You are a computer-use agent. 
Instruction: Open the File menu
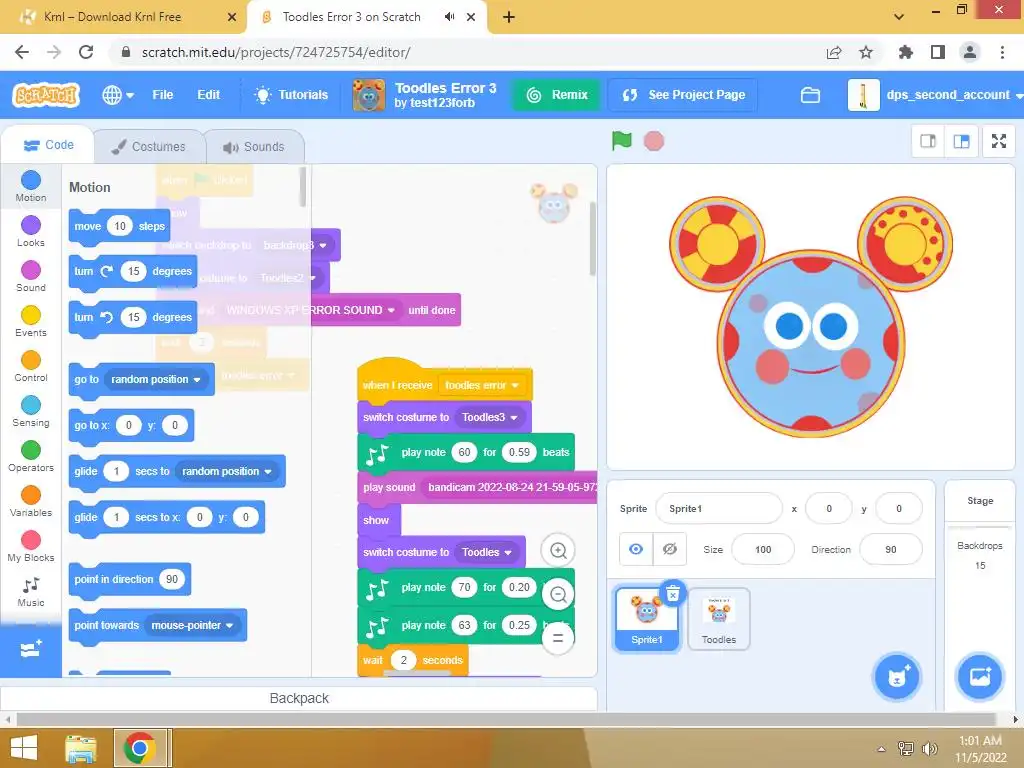tap(163, 95)
